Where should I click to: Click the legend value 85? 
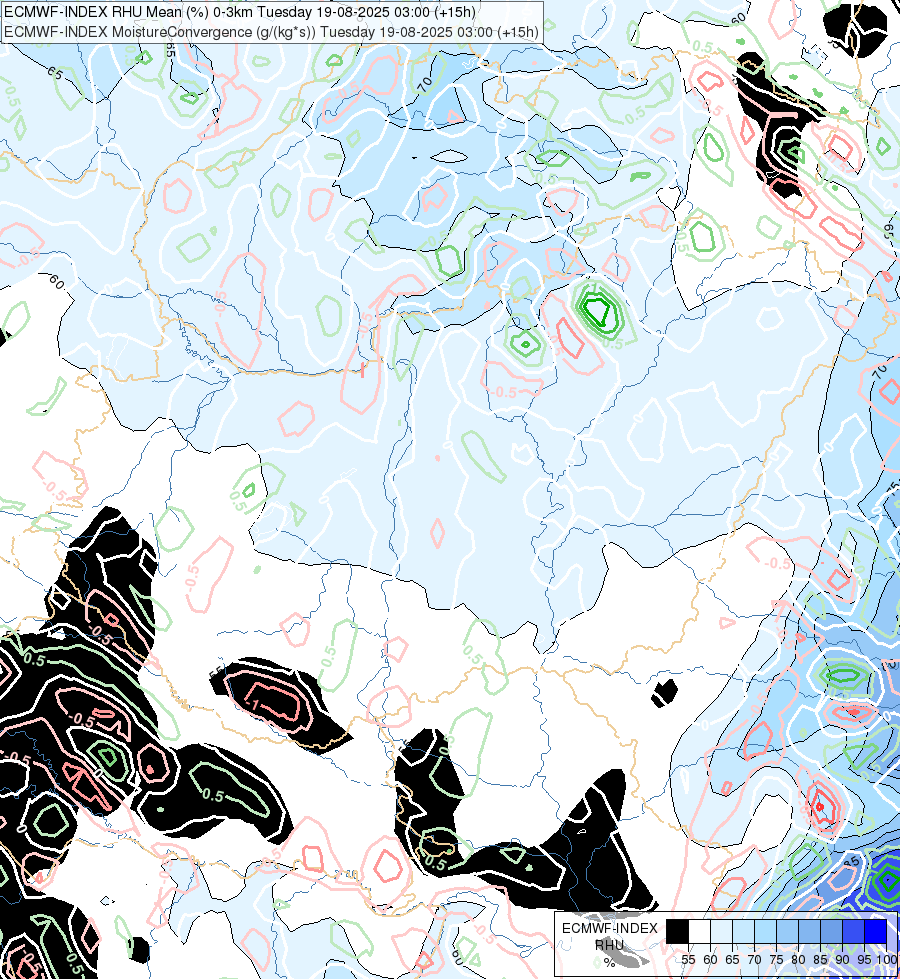pyautogui.click(x=820, y=960)
